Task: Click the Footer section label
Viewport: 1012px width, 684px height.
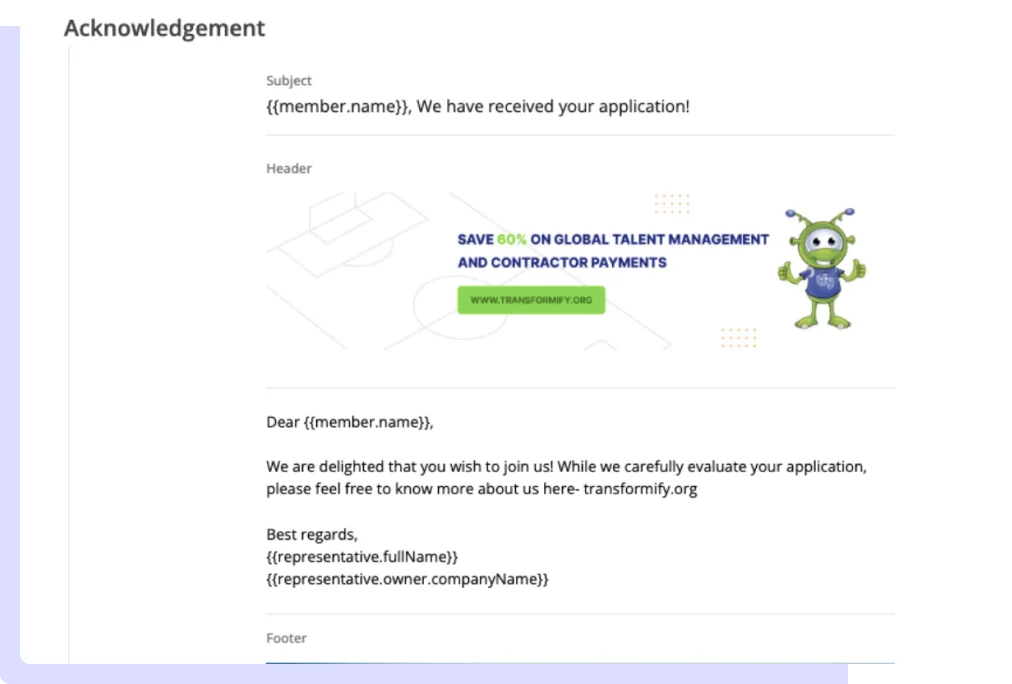Action: [x=286, y=637]
